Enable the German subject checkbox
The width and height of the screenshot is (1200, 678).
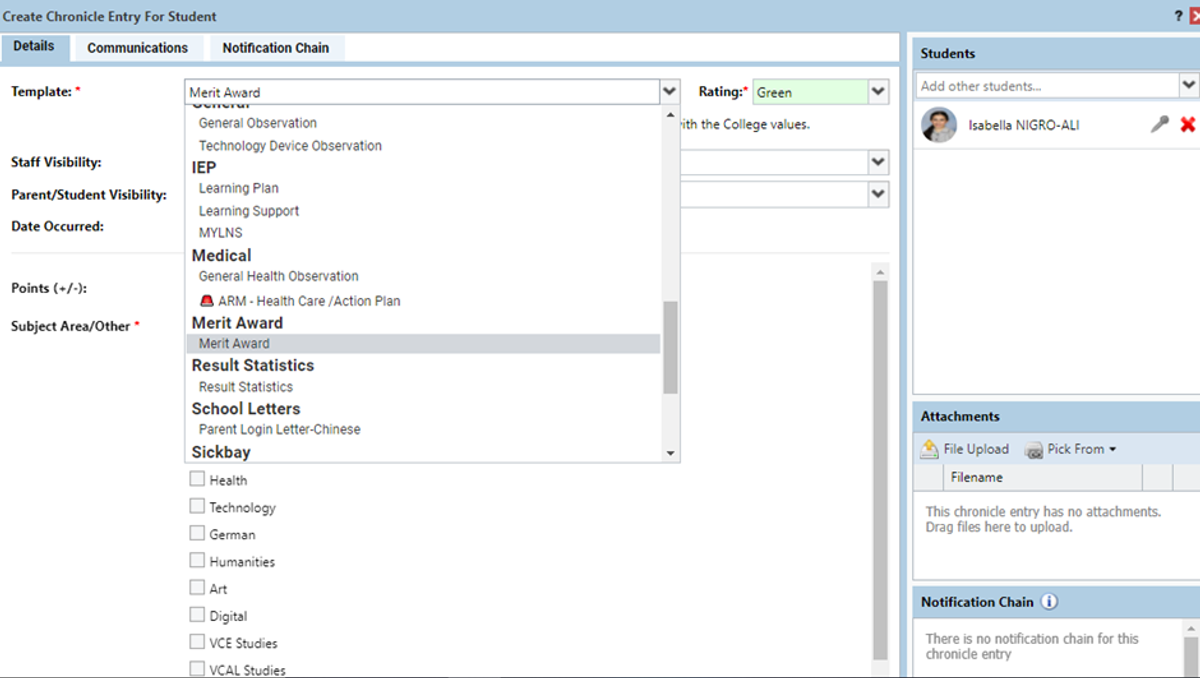point(197,534)
